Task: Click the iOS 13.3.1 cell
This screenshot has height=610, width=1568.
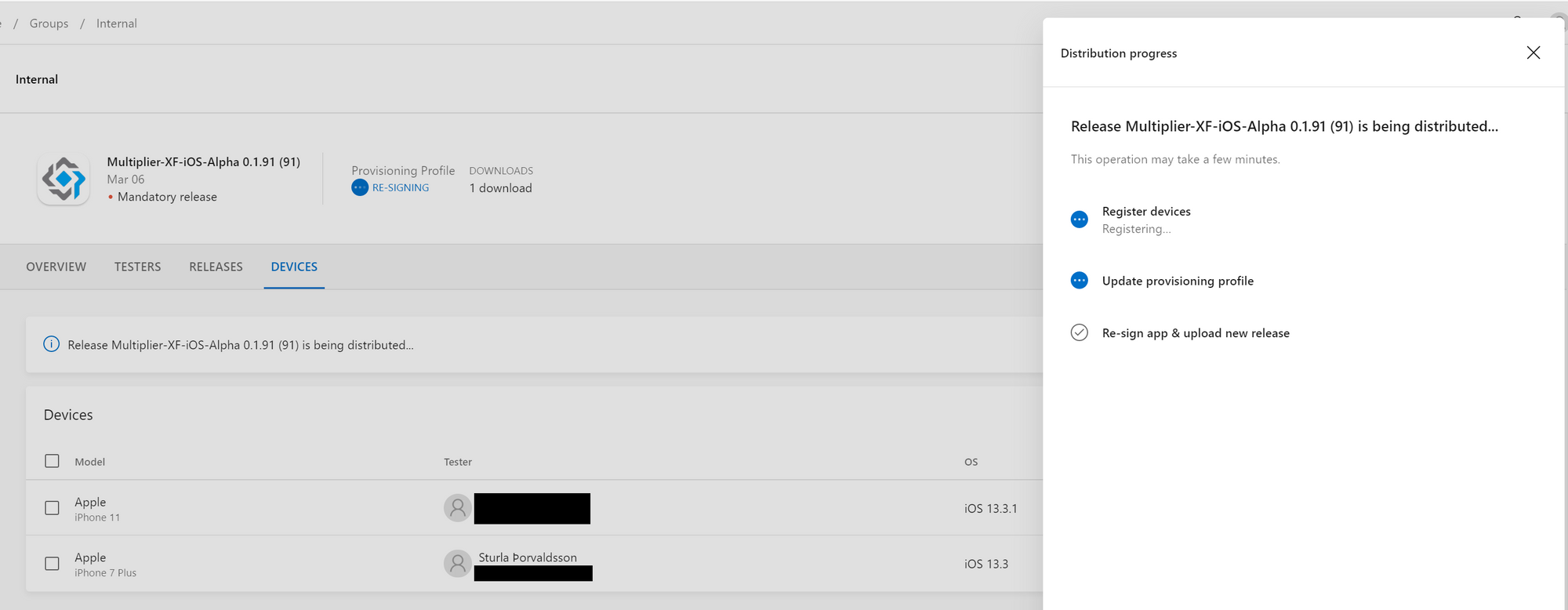Action: pos(991,509)
